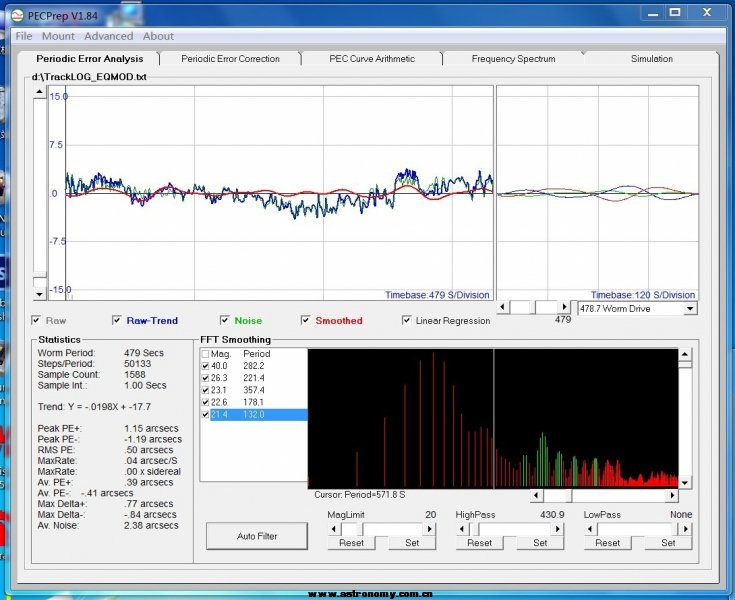Click Set under MagLimit

coord(412,543)
